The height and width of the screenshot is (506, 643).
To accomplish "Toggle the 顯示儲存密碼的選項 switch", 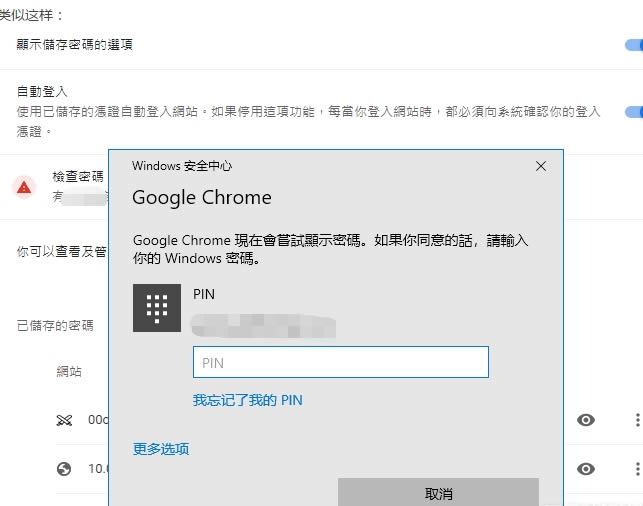I will 632,45.
